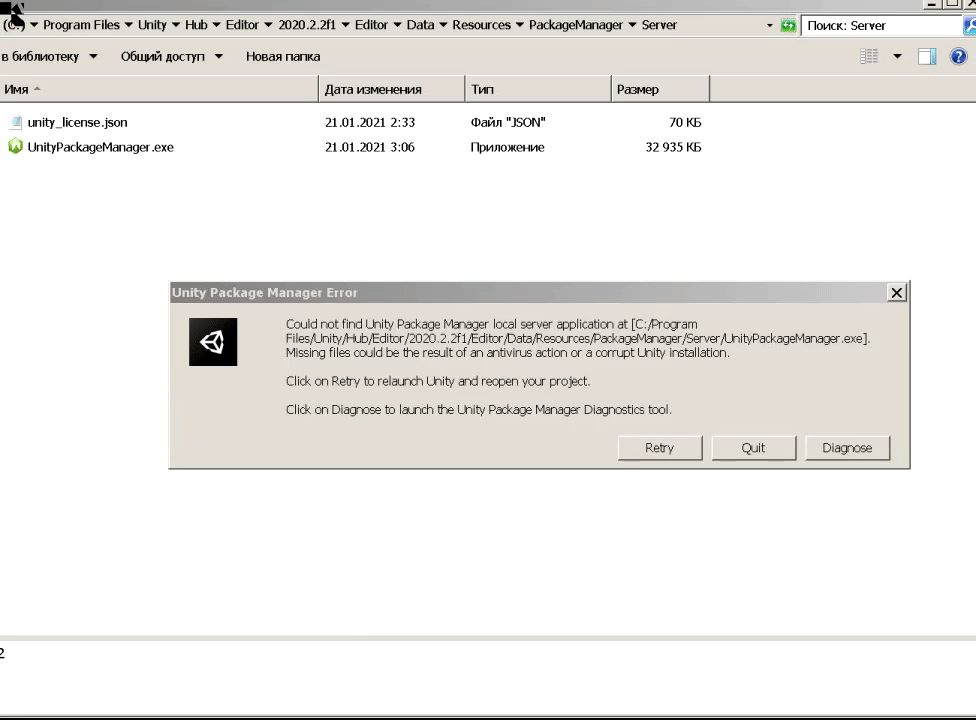Navigate to Data in the breadcrumb

coord(420,25)
